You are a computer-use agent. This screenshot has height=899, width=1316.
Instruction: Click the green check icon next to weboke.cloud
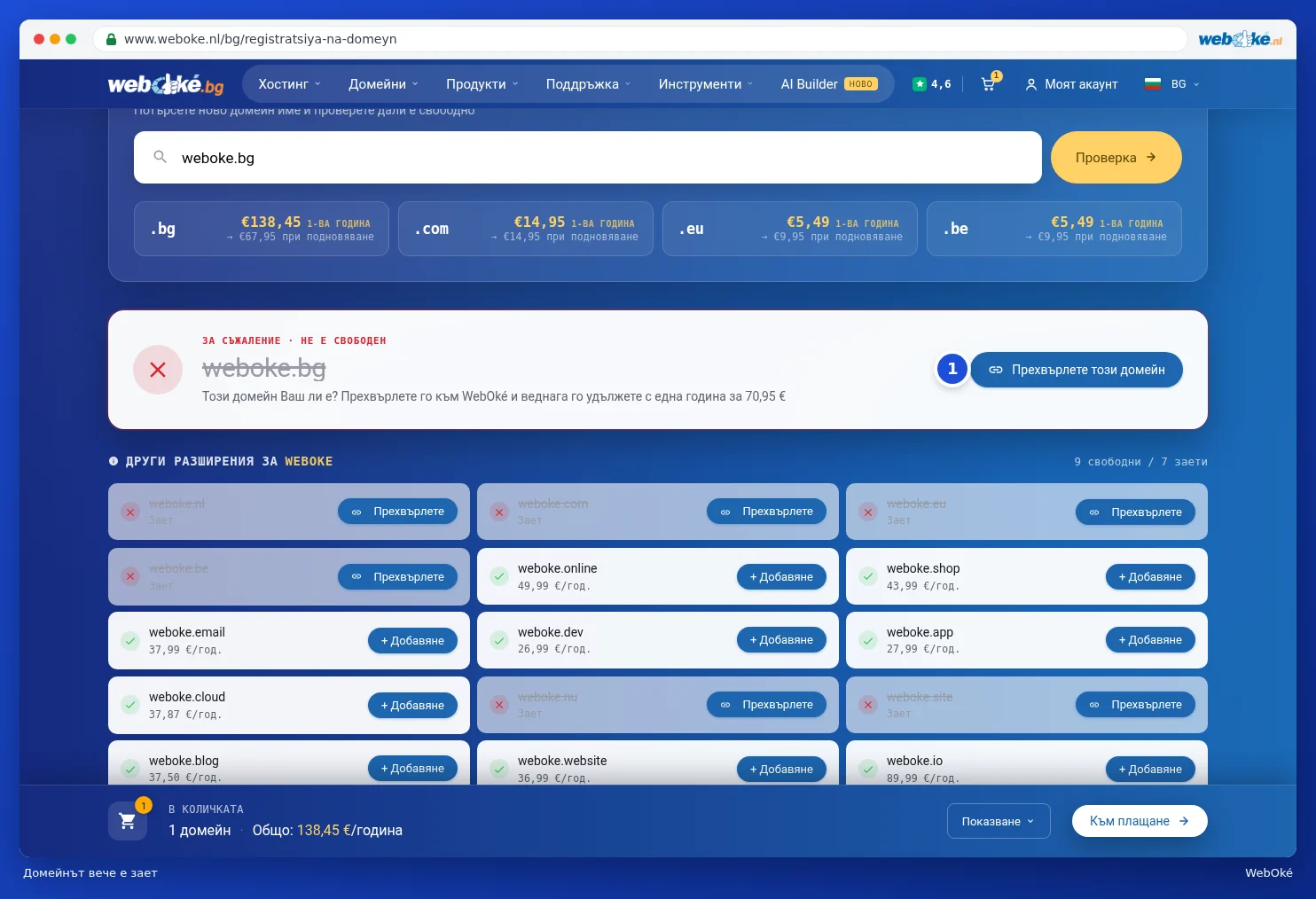[x=130, y=705]
